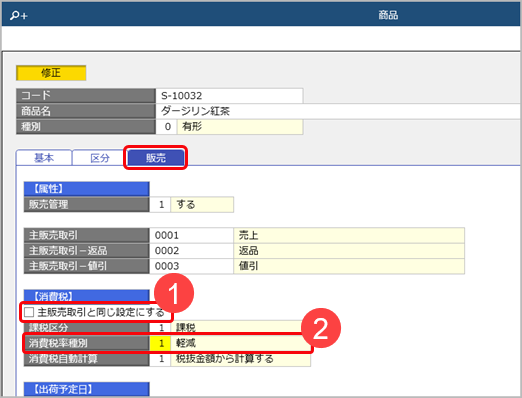The width and height of the screenshot is (522, 398).
Task: Select 税抜金額から計算する value
Action: 240,359
